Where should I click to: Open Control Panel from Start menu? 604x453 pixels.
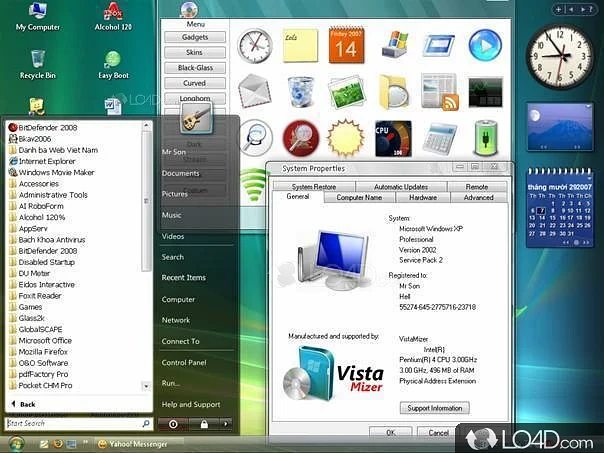(x=184, y=362)
